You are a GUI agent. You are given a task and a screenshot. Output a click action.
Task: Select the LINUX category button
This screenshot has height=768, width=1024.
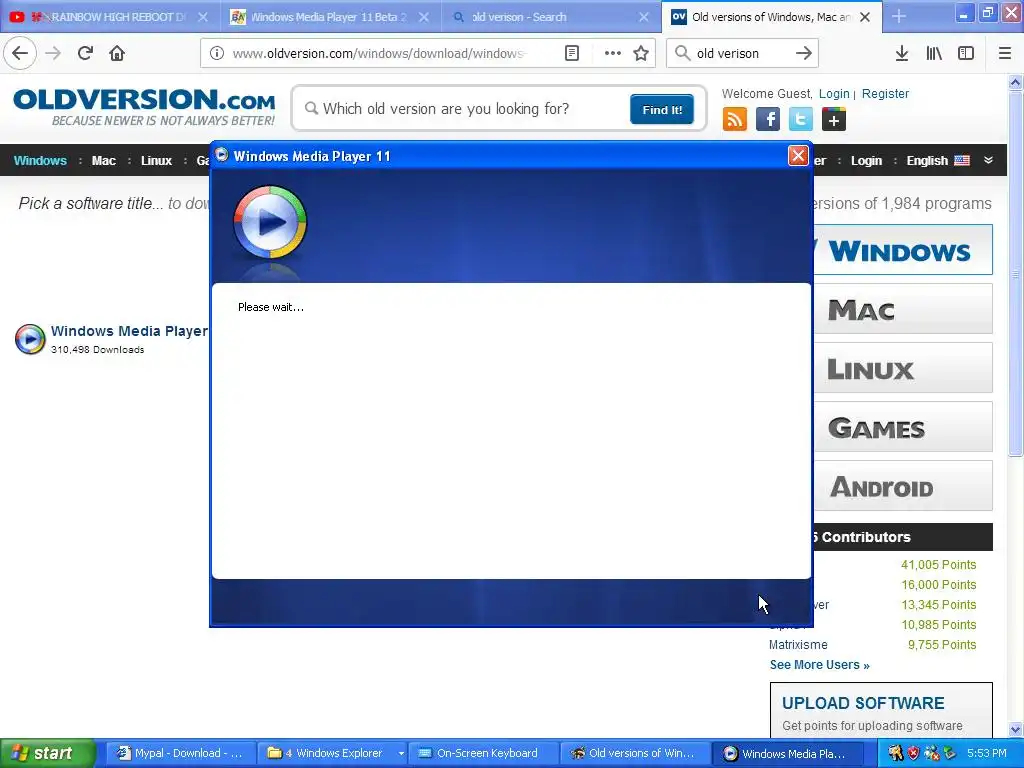(x=903, y=368)
